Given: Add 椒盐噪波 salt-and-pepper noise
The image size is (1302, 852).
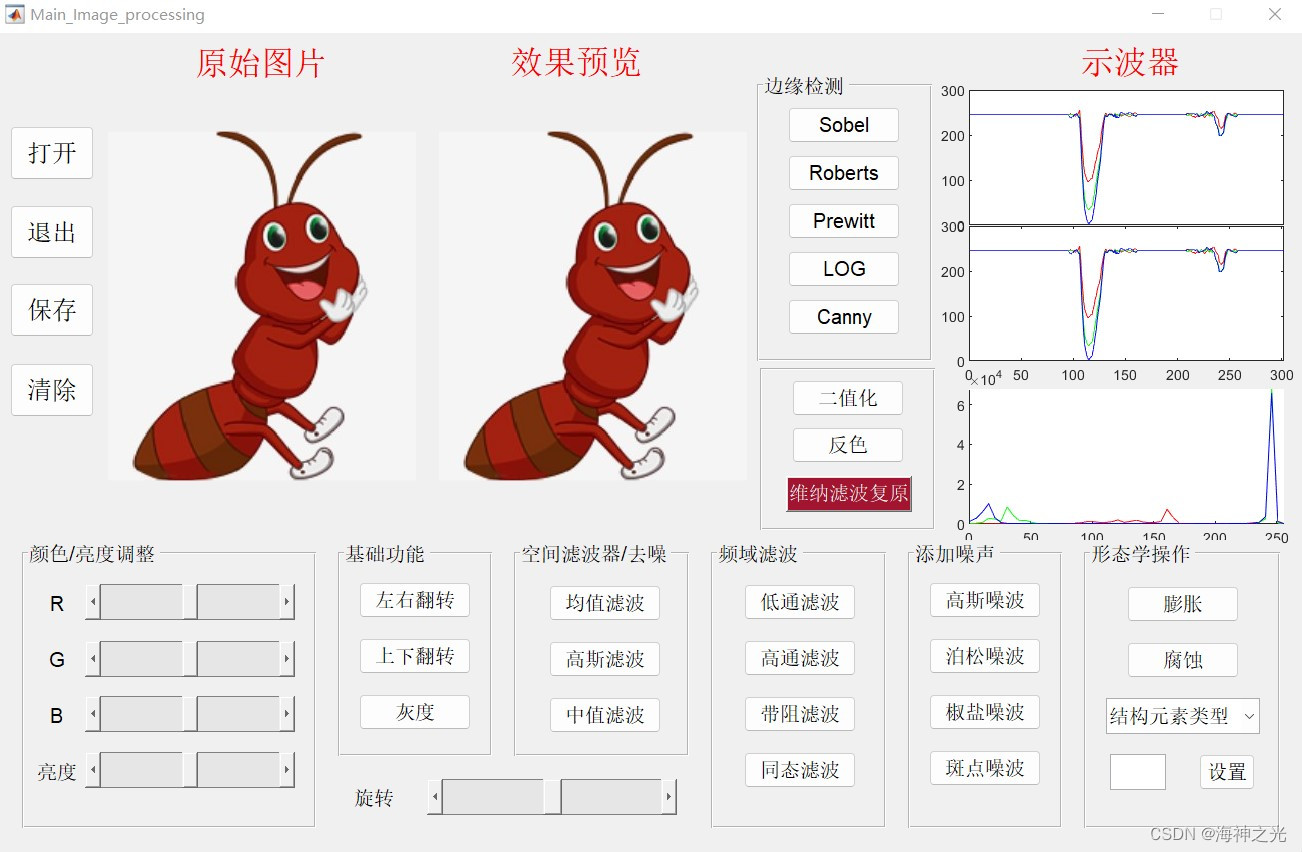Looking at the screenshot, I should pyautogui.click(x=985, y=712).
